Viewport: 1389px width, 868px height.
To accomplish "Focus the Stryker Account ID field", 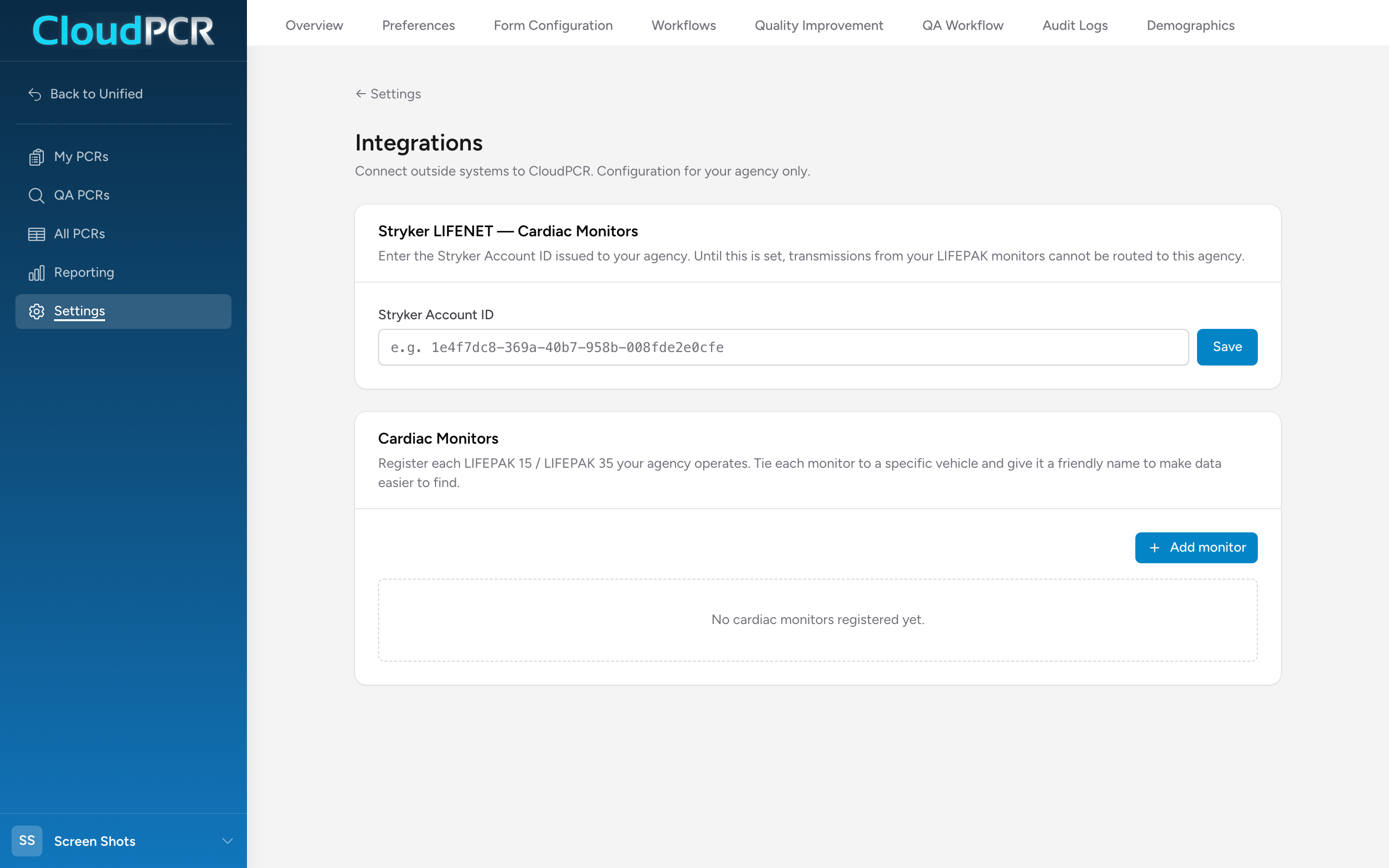I will (783, 347).
